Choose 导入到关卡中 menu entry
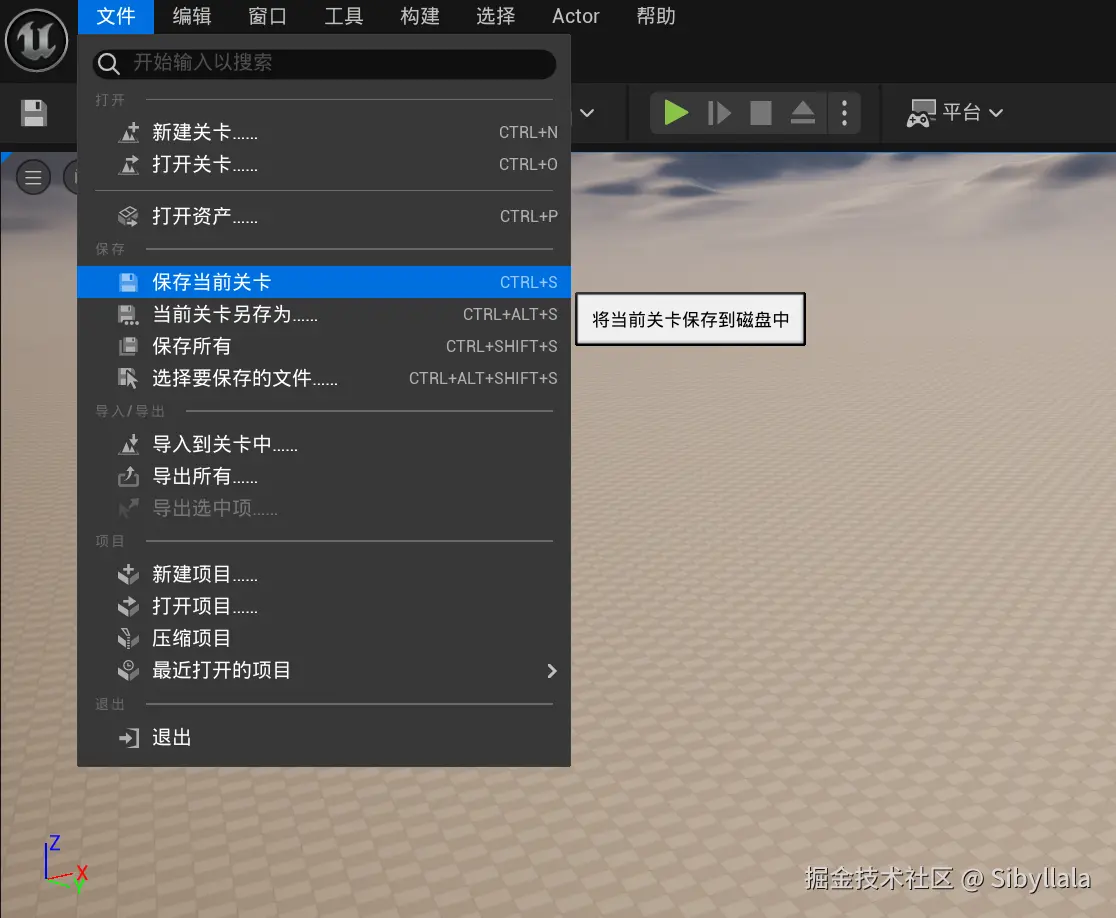 click(x=324, y=445)
